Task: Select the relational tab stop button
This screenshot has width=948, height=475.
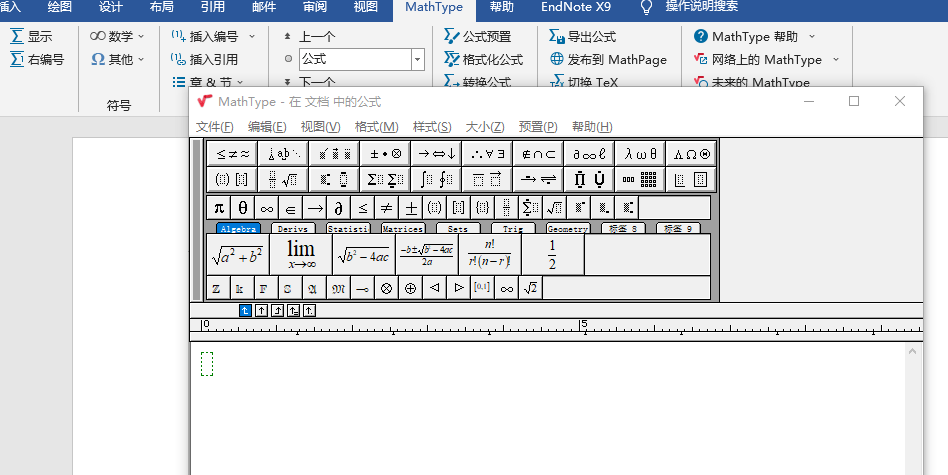Action: coord(293,311)
